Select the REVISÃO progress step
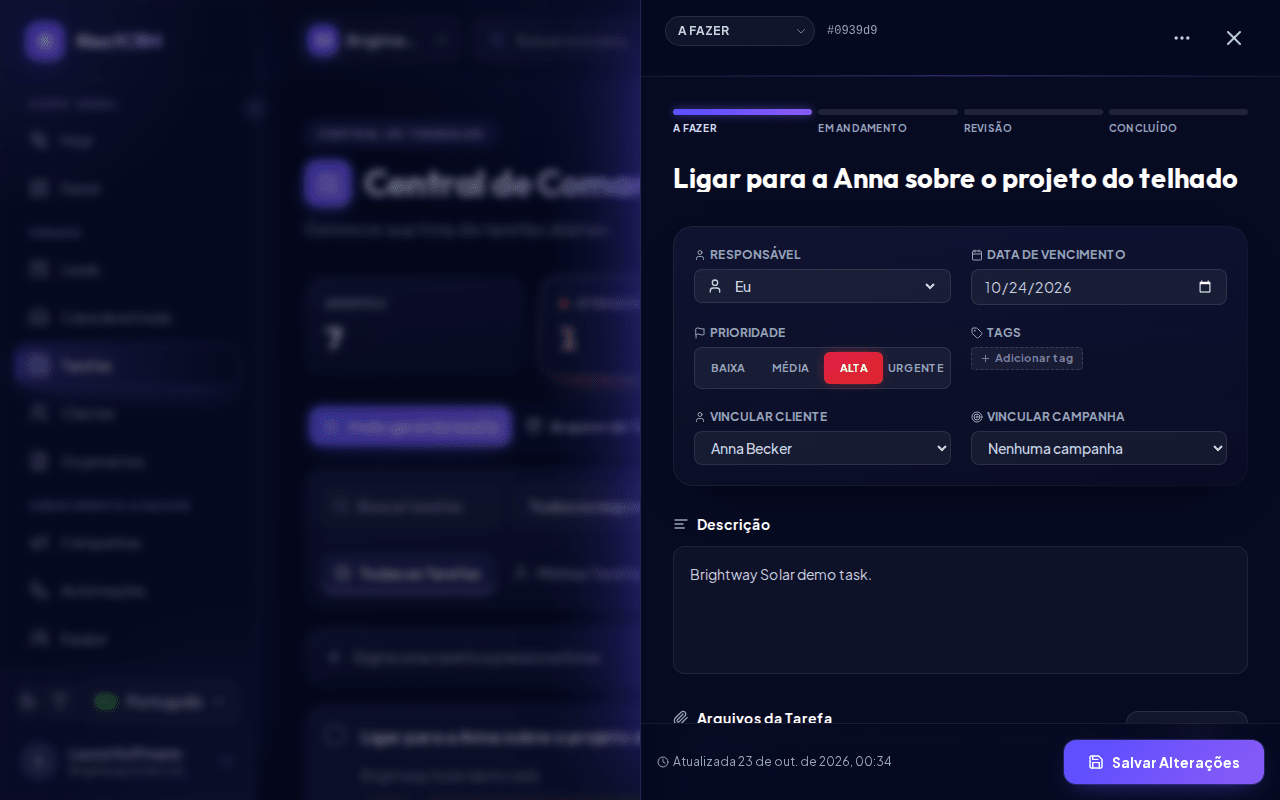Image resolution: width=1280 pixels, height=800 pixels. 1033,121
